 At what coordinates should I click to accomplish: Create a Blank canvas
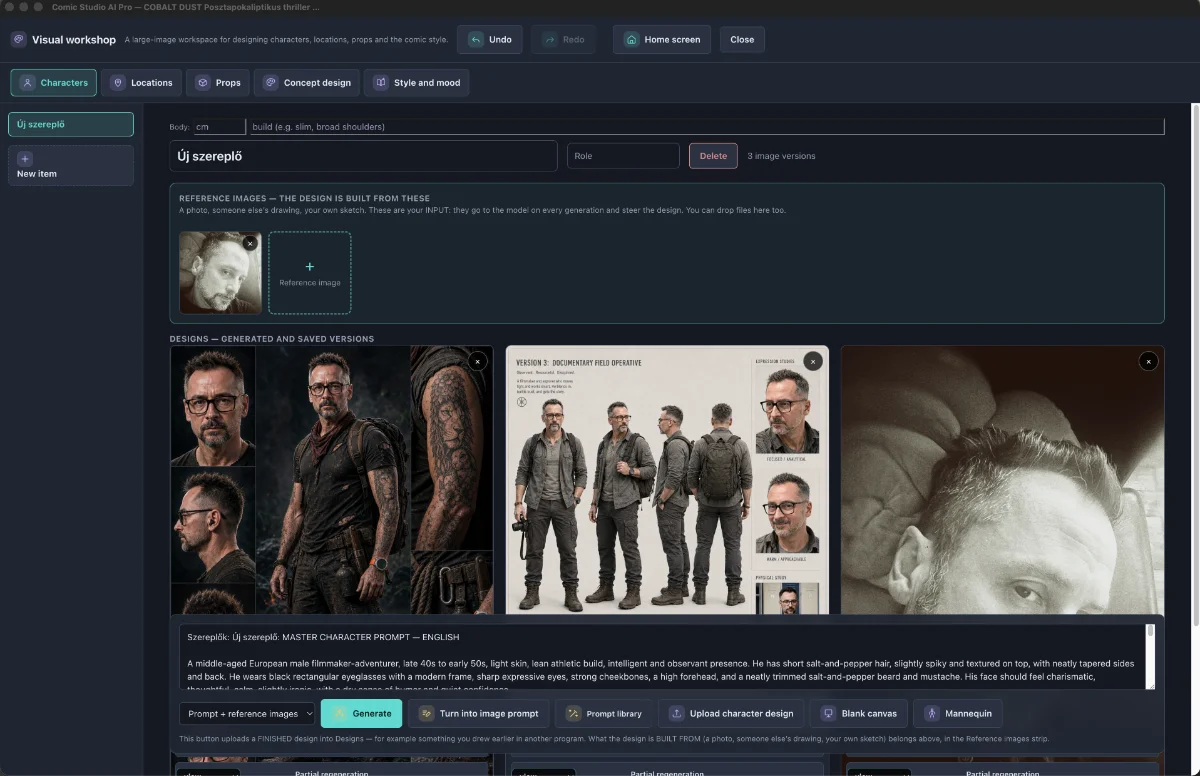tap(859, 714)
